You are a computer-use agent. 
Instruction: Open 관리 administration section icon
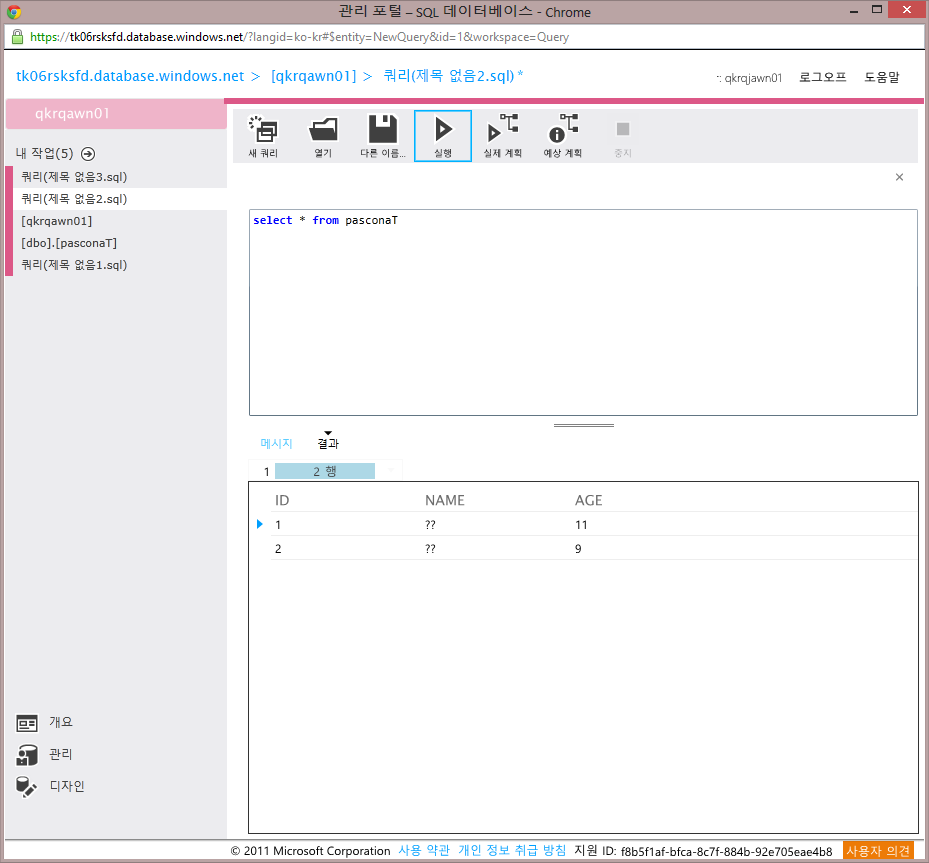point(27,755)
